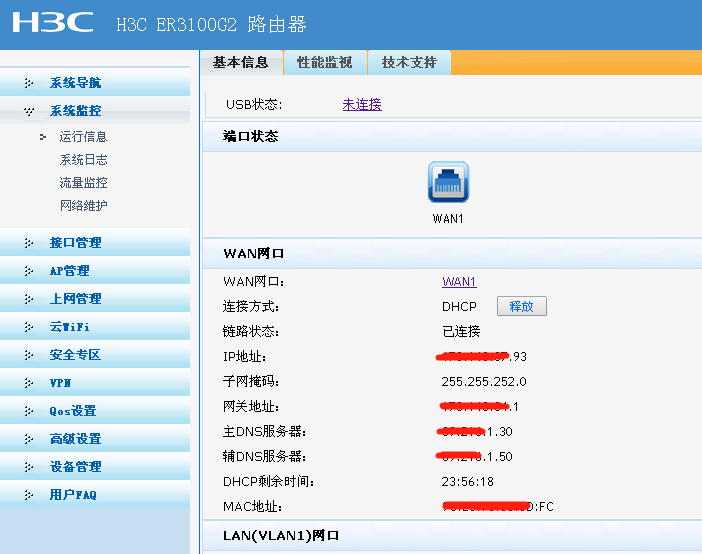
Task: Click the subnet mask 255.255.252.0
Action: (484, 382)
